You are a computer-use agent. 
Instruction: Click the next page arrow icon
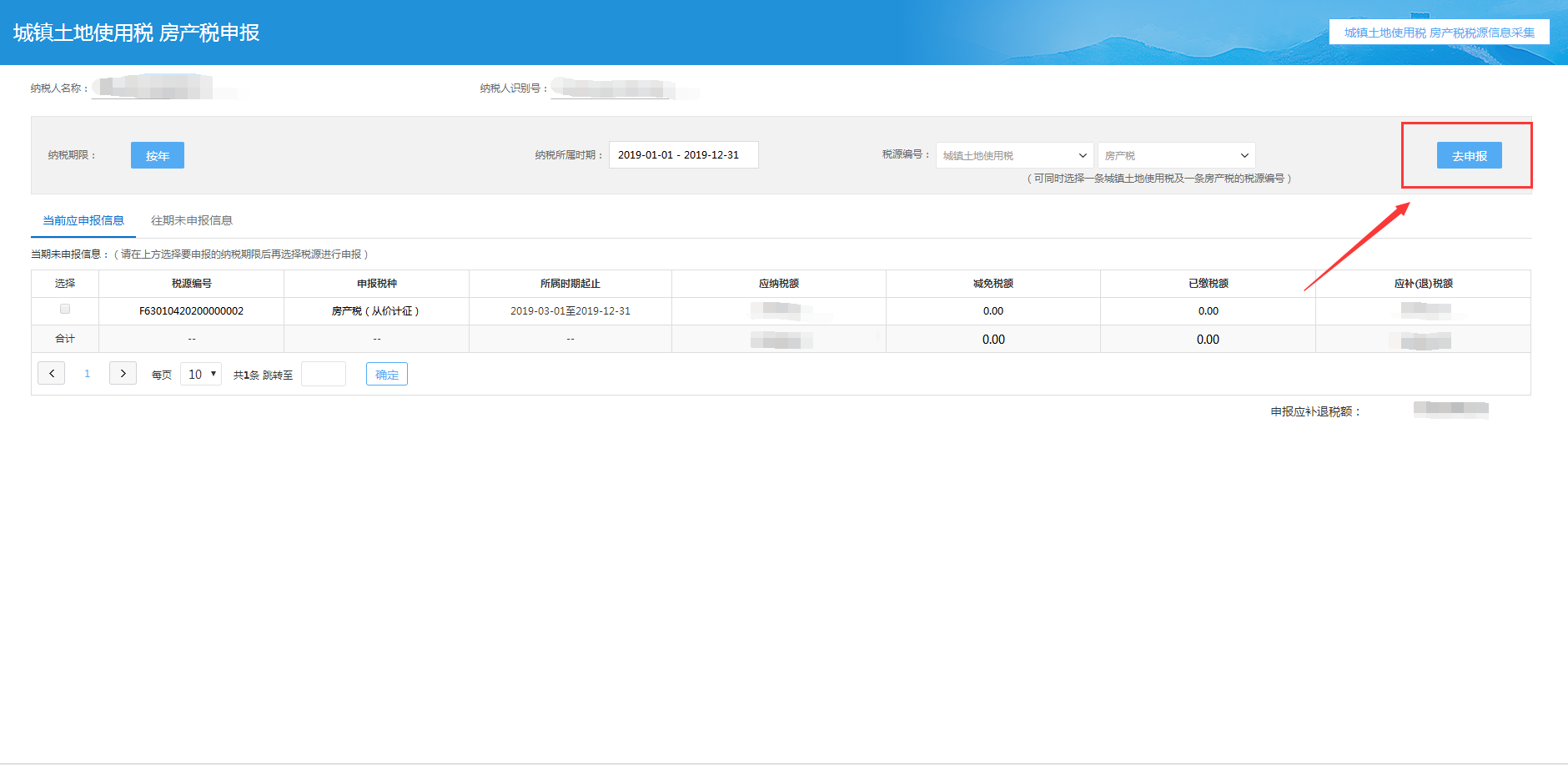[123, 373]
